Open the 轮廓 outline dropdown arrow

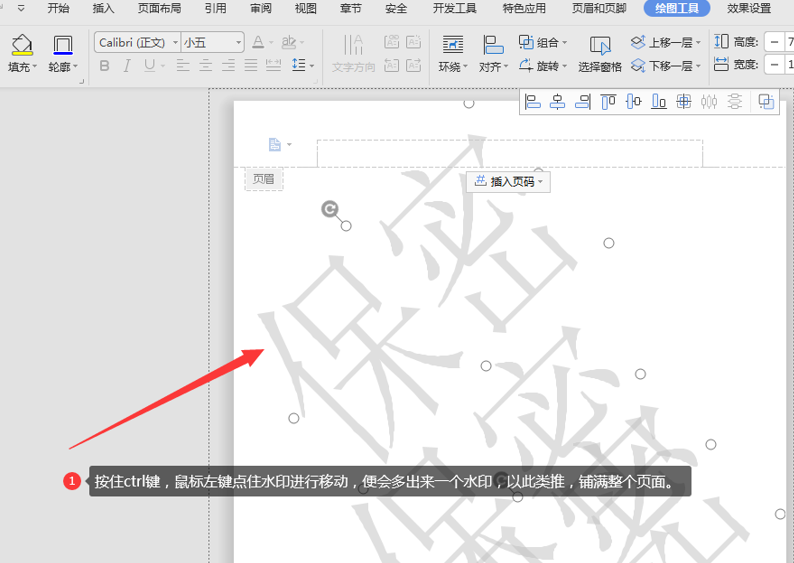(75, 66)
